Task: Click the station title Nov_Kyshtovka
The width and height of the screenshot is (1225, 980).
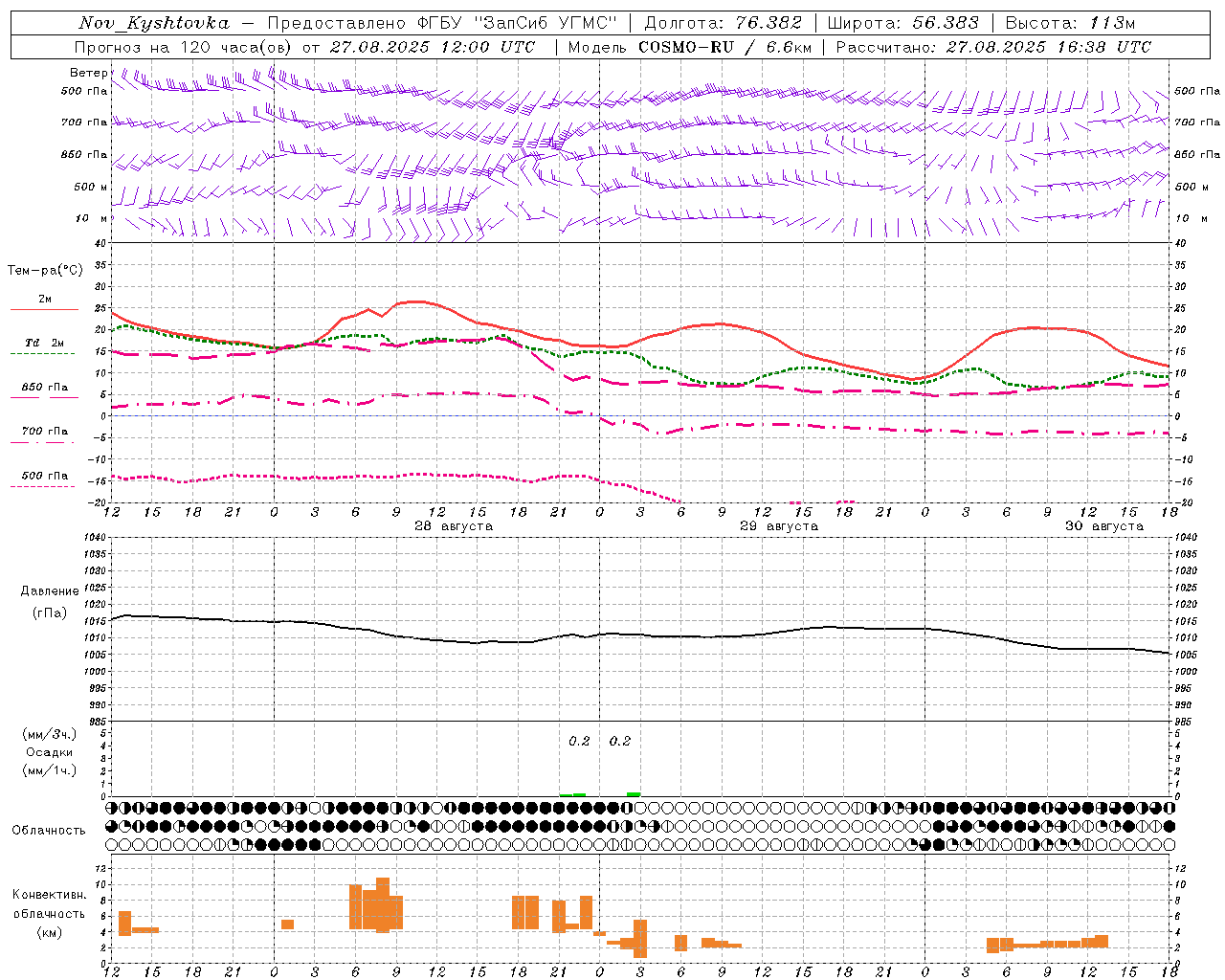Action: [x=154, y=23]
